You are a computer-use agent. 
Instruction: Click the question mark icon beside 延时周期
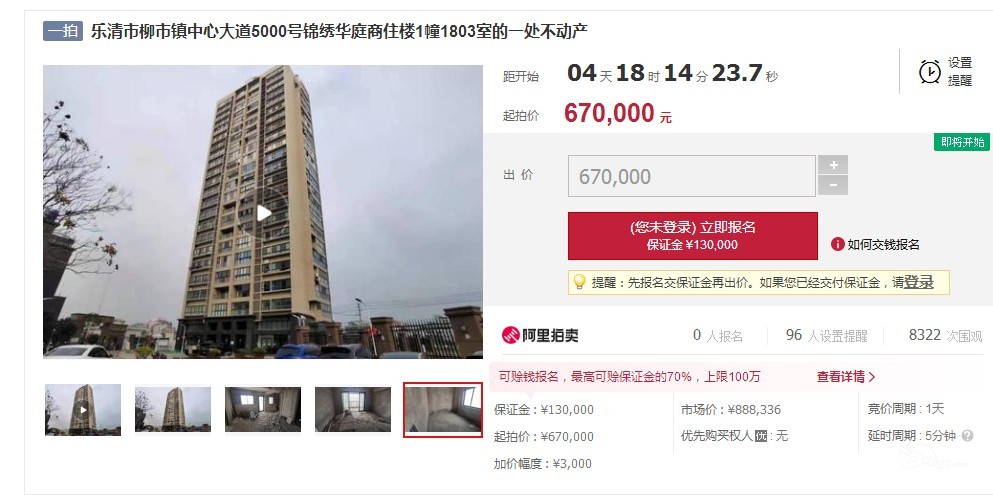coord(967,435)
